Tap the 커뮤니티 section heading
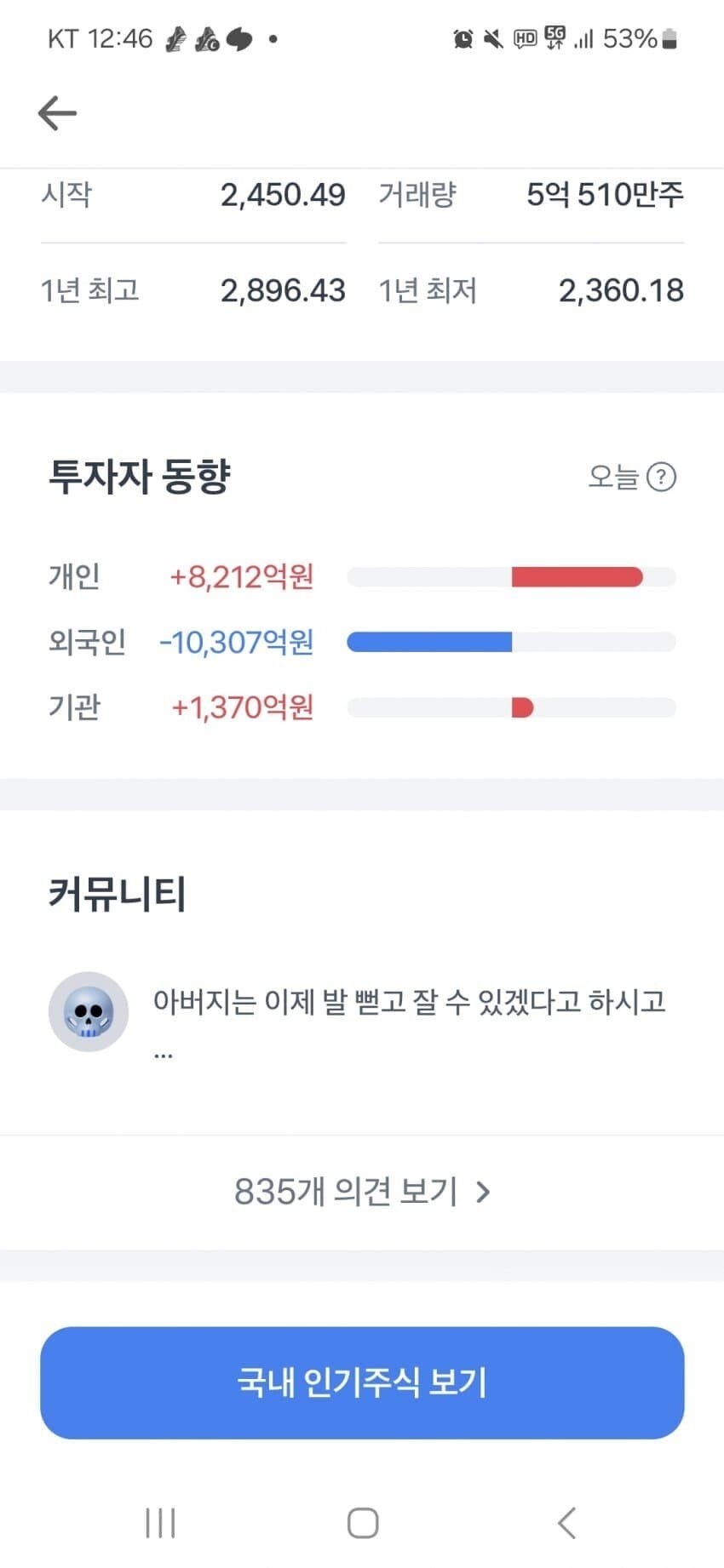Screen dimensions: 724x1568 [118, 894]
